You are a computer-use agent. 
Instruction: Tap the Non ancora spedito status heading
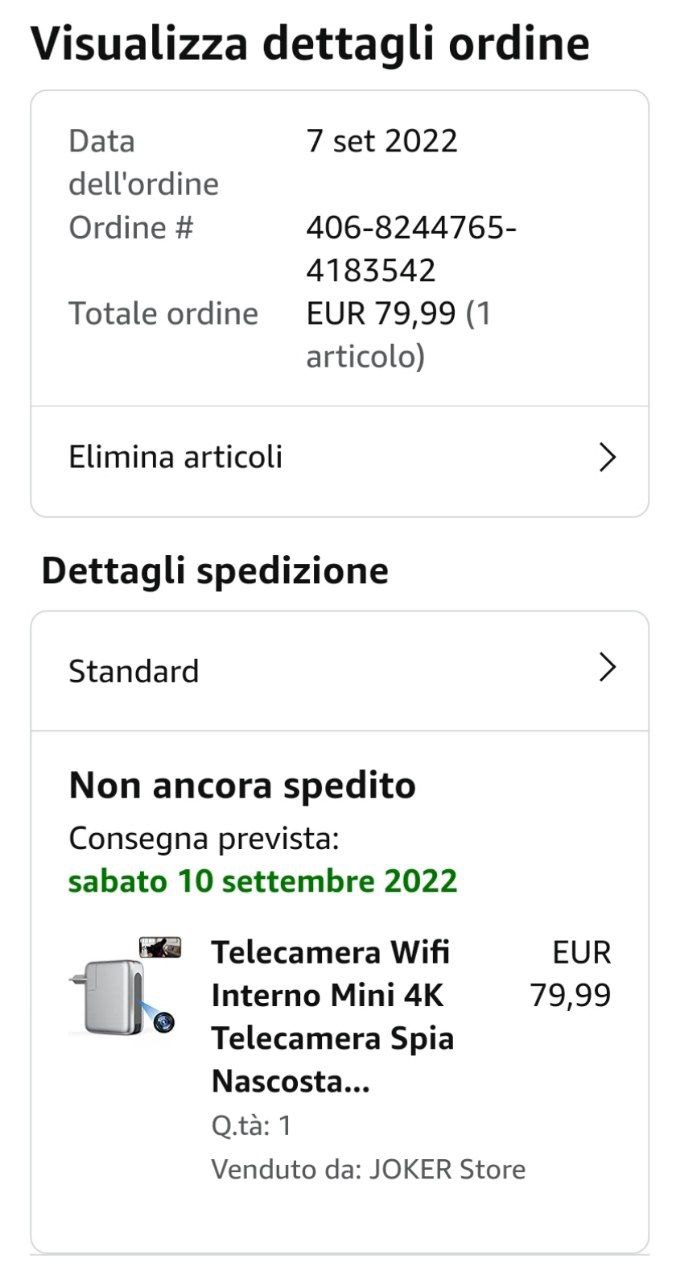click(242, 786)
